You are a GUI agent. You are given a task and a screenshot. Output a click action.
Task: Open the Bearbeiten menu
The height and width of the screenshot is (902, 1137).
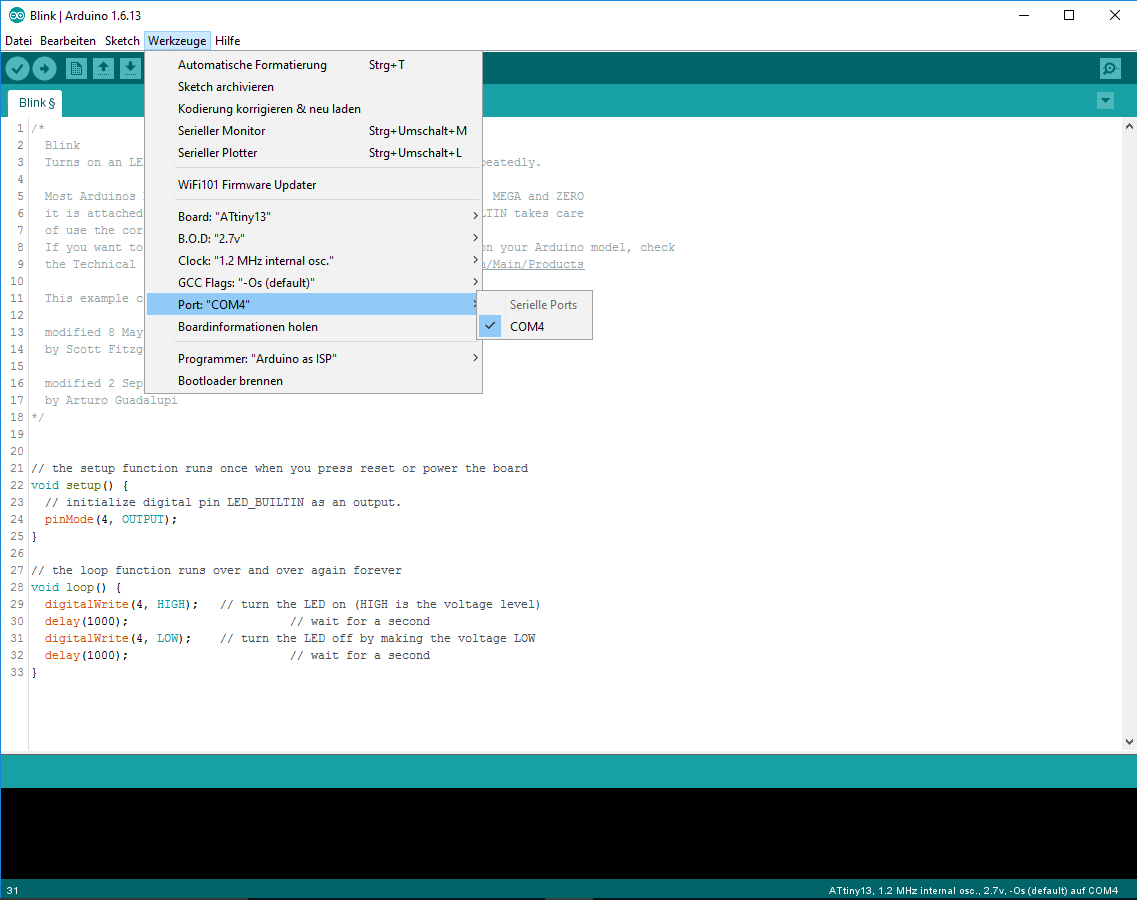click(x=67, y=41)
